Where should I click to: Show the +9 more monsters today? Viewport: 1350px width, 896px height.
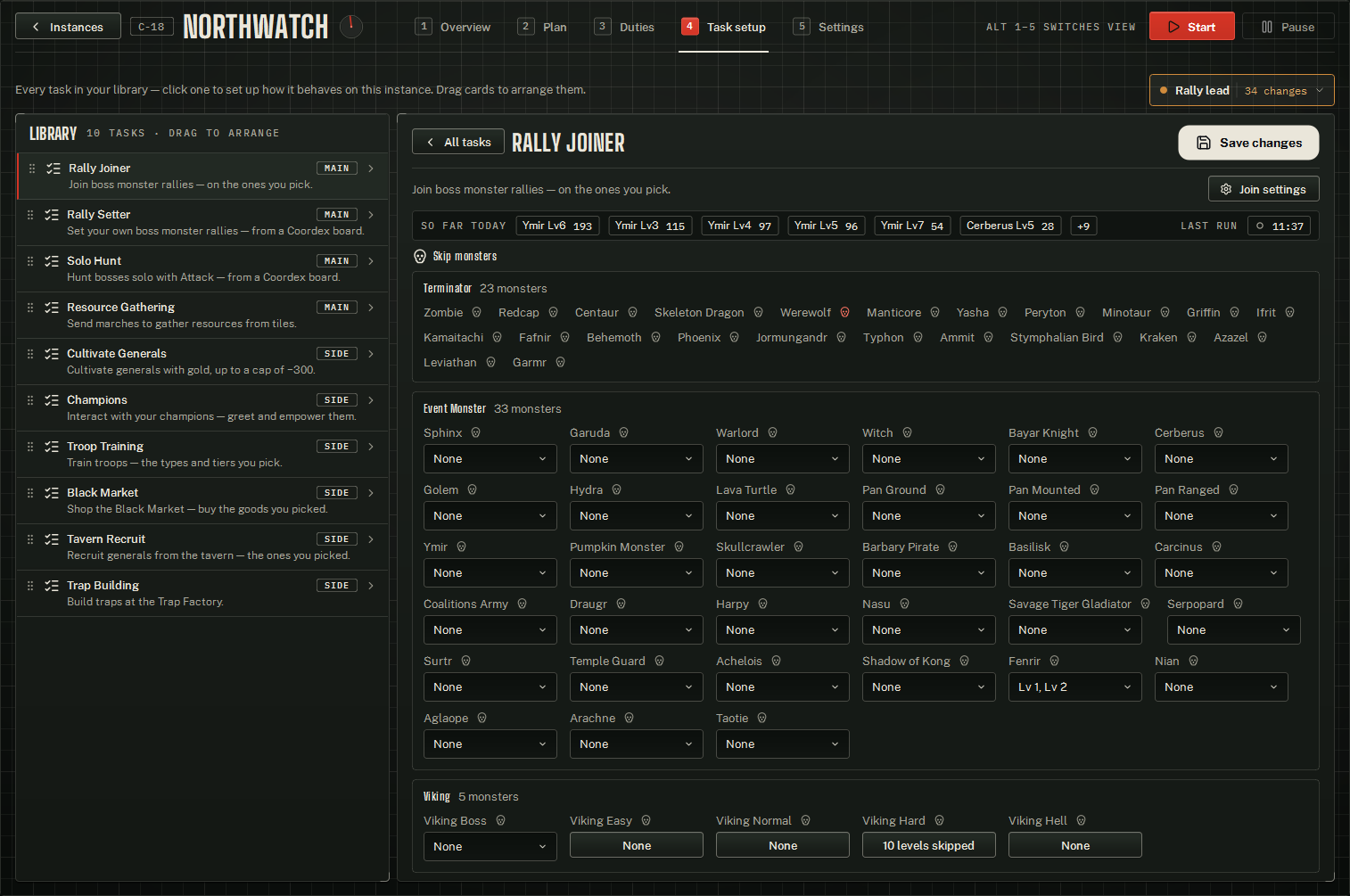pyautogui.click(x=1083, y=226)
